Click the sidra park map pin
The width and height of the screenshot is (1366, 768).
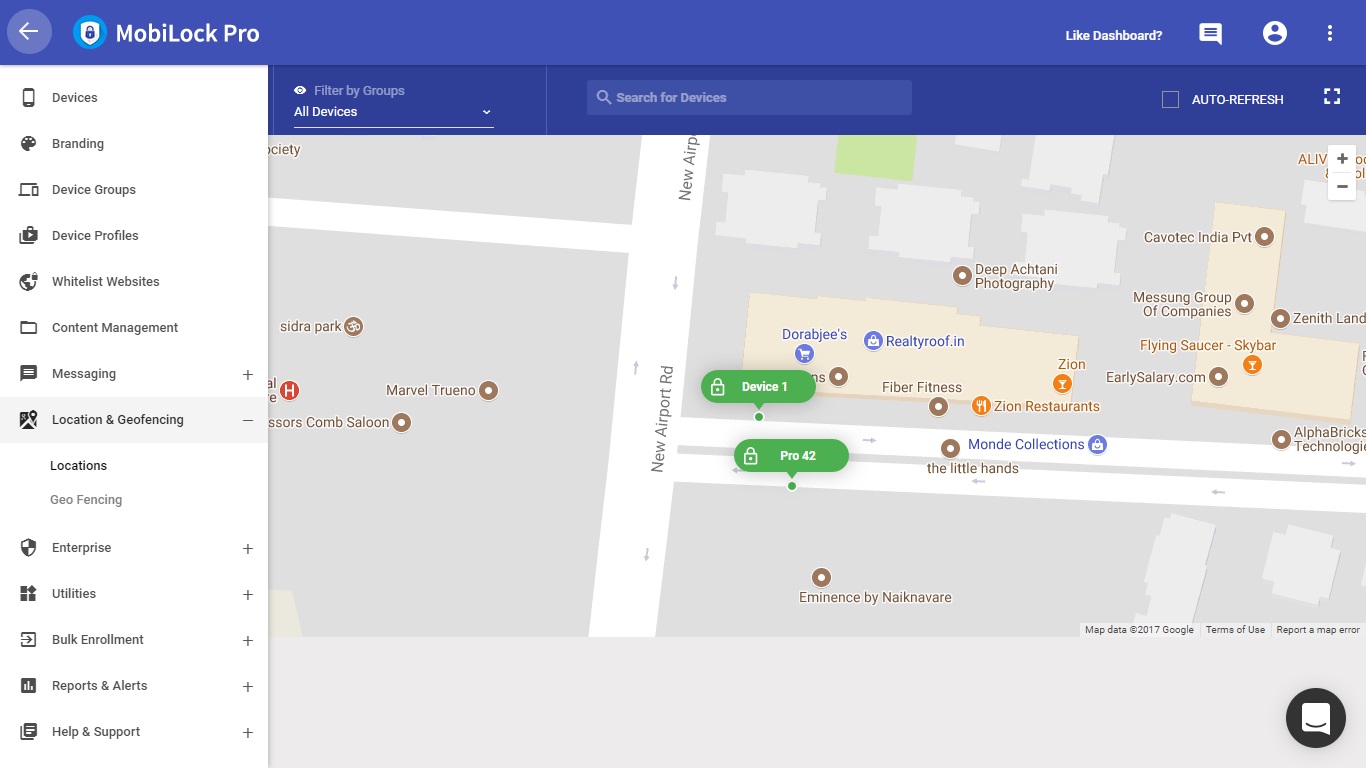(x=353, y=326)
